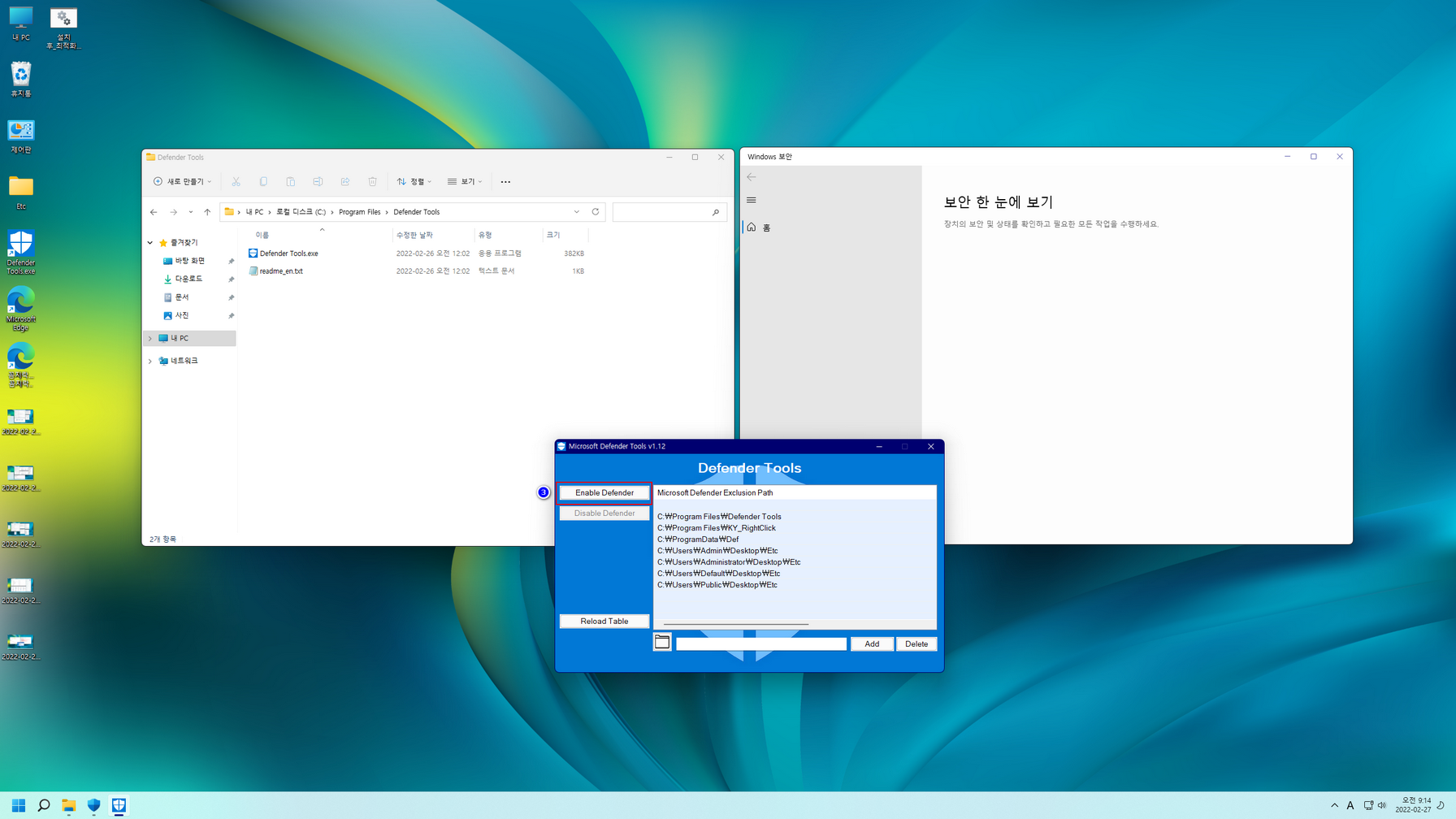Click the Delete trash icon in Explorer toolbar
This screenshot has width=1456, height=819.
point(372,181)
